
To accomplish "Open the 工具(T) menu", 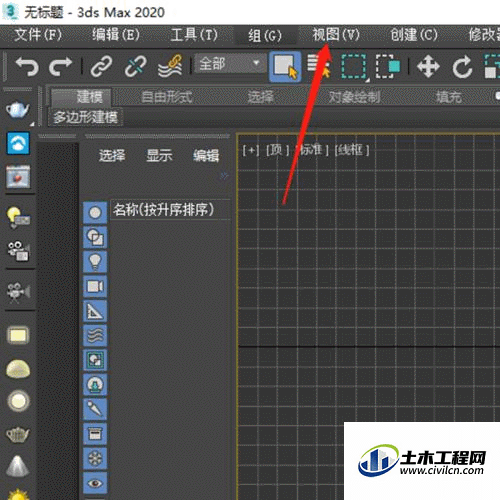I will tap(194, 35).
